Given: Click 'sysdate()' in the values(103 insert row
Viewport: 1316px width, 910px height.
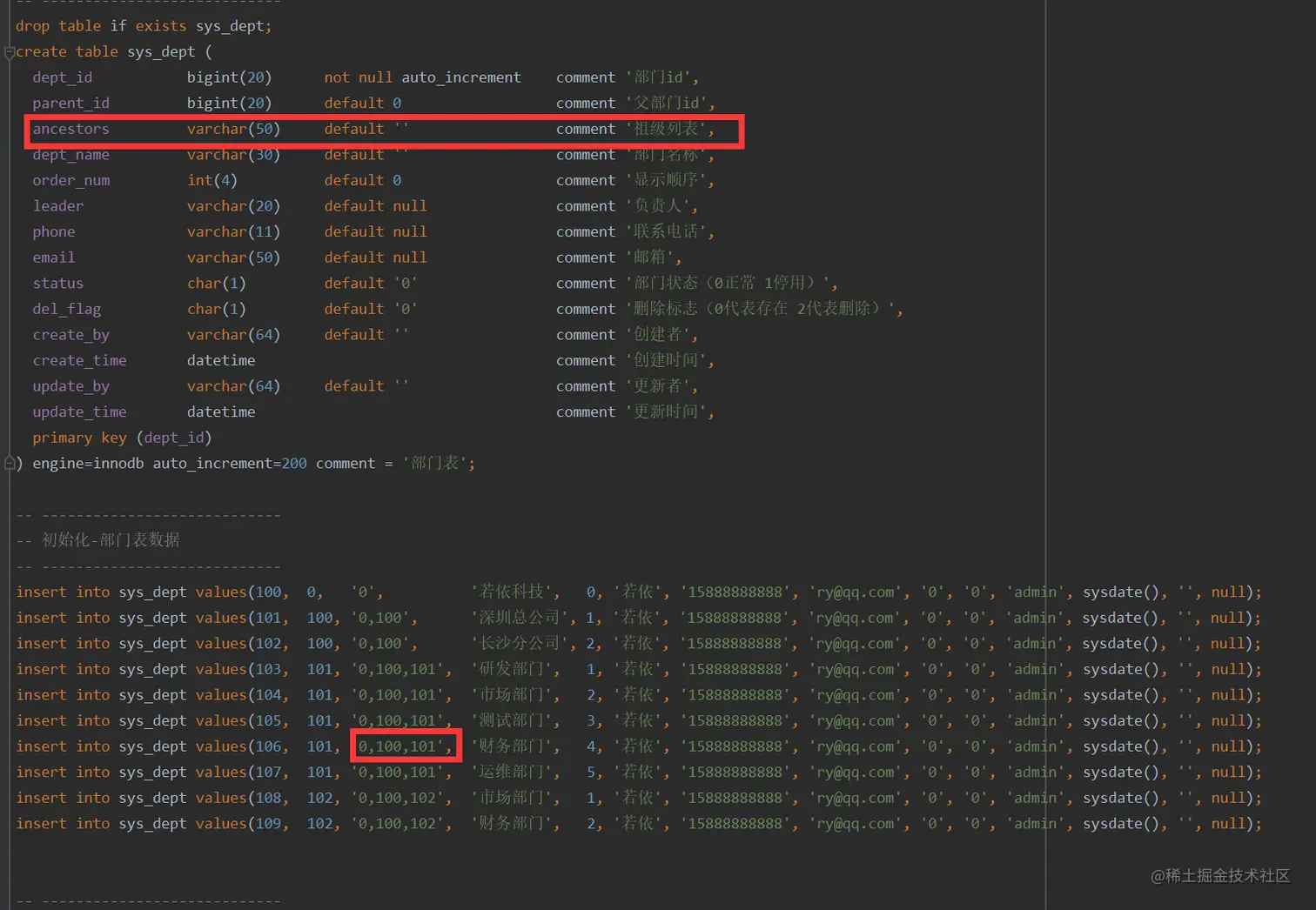Looking at the screenshot, I should pos(1121,669).
